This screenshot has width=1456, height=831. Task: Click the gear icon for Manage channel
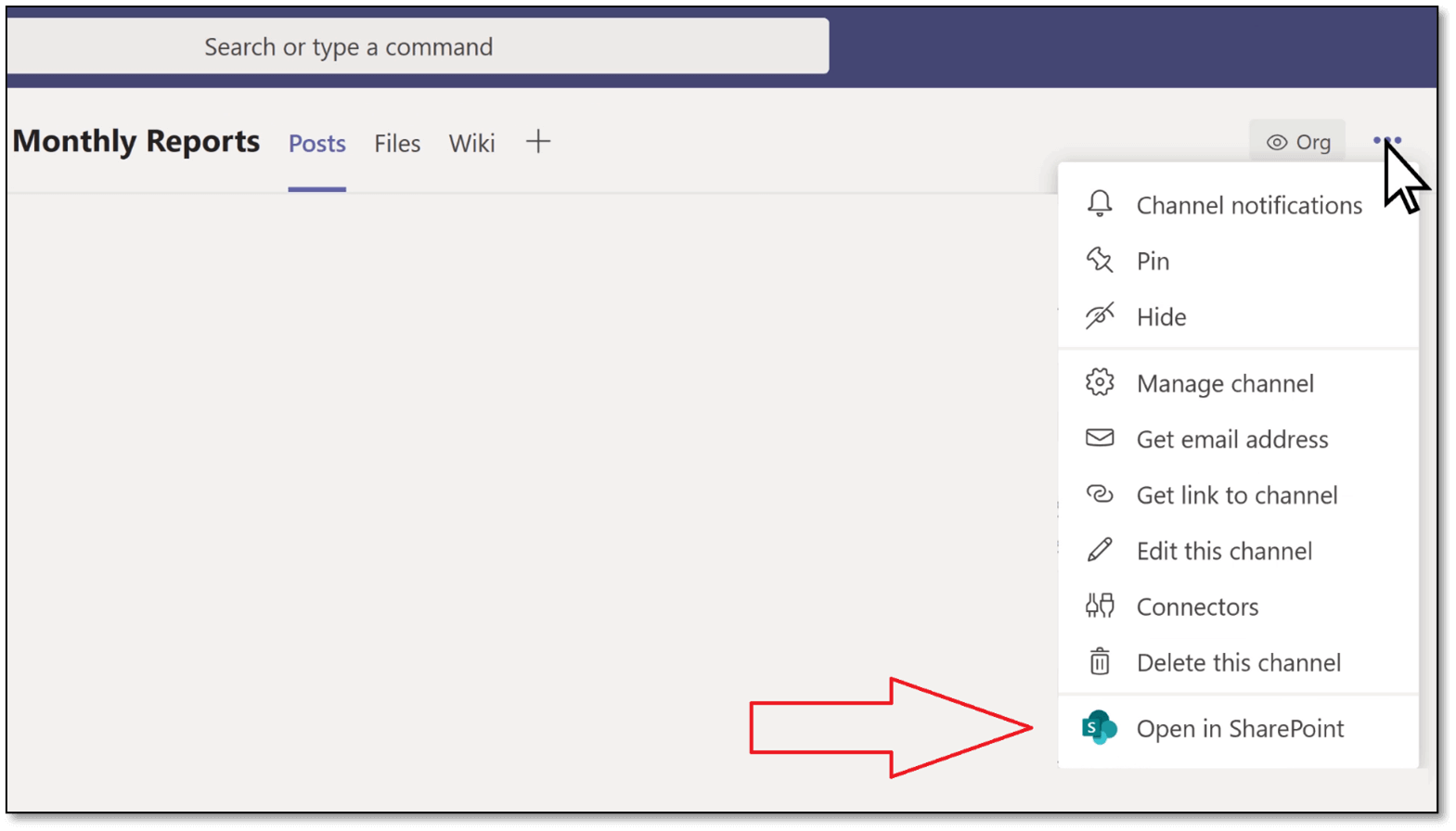(1100, 382)
